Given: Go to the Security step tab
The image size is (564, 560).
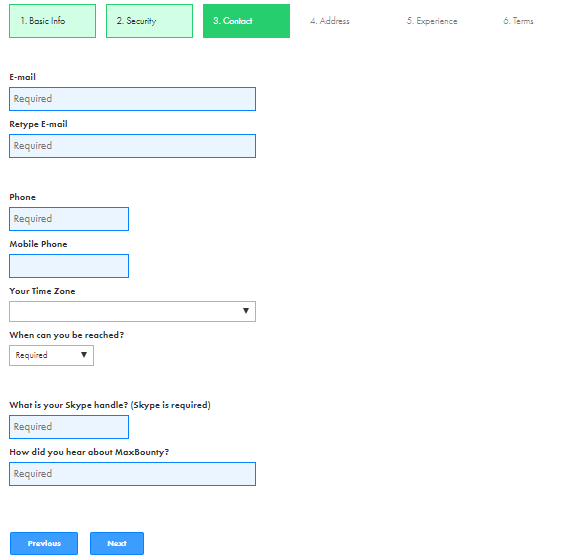Looking at the screenshot, I should (149, 21).
